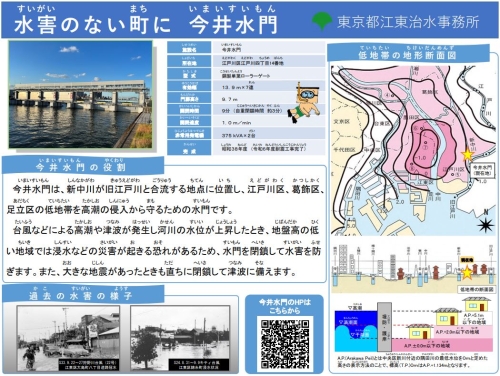Click the title 水害のない町に 今井水門

coord(145,25)
